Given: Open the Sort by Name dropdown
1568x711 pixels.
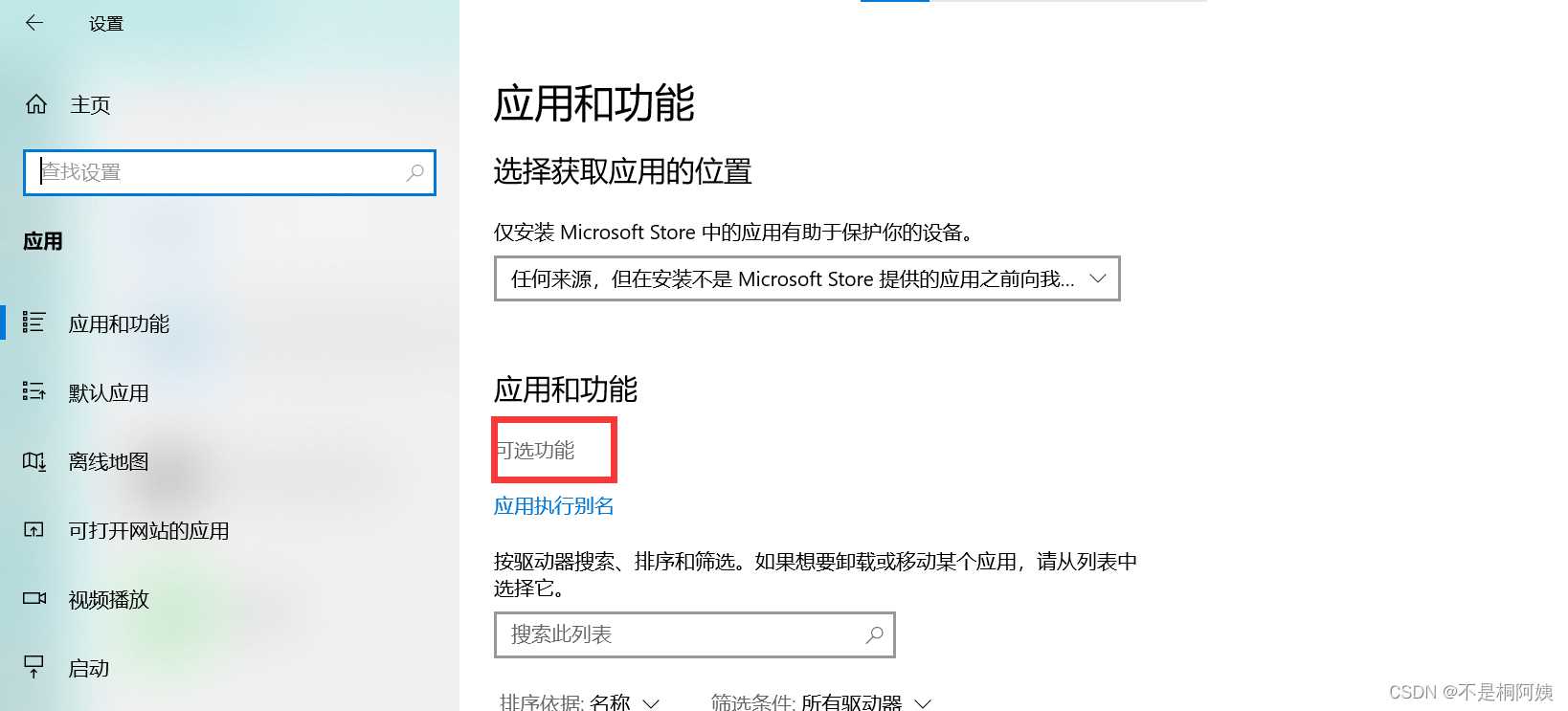Looking at the screenshot, I should [x=579, y=702].
